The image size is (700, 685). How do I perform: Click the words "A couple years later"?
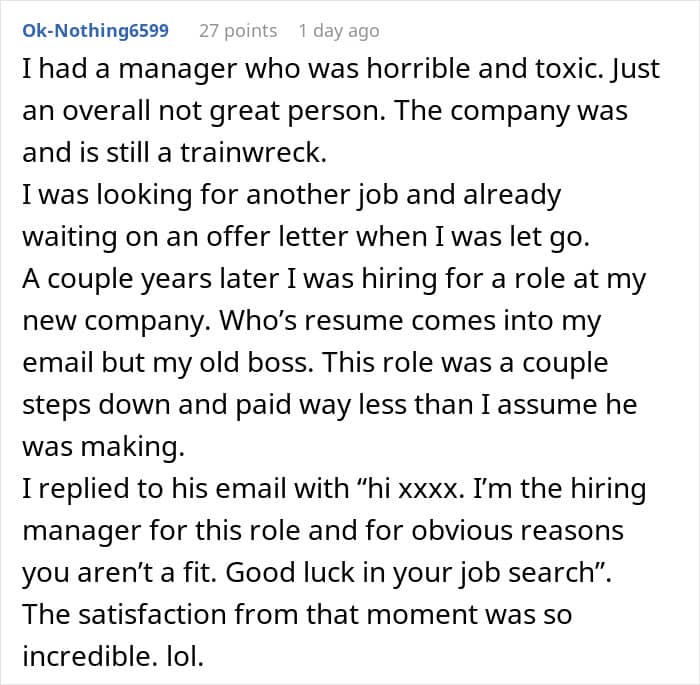[150, 279]
